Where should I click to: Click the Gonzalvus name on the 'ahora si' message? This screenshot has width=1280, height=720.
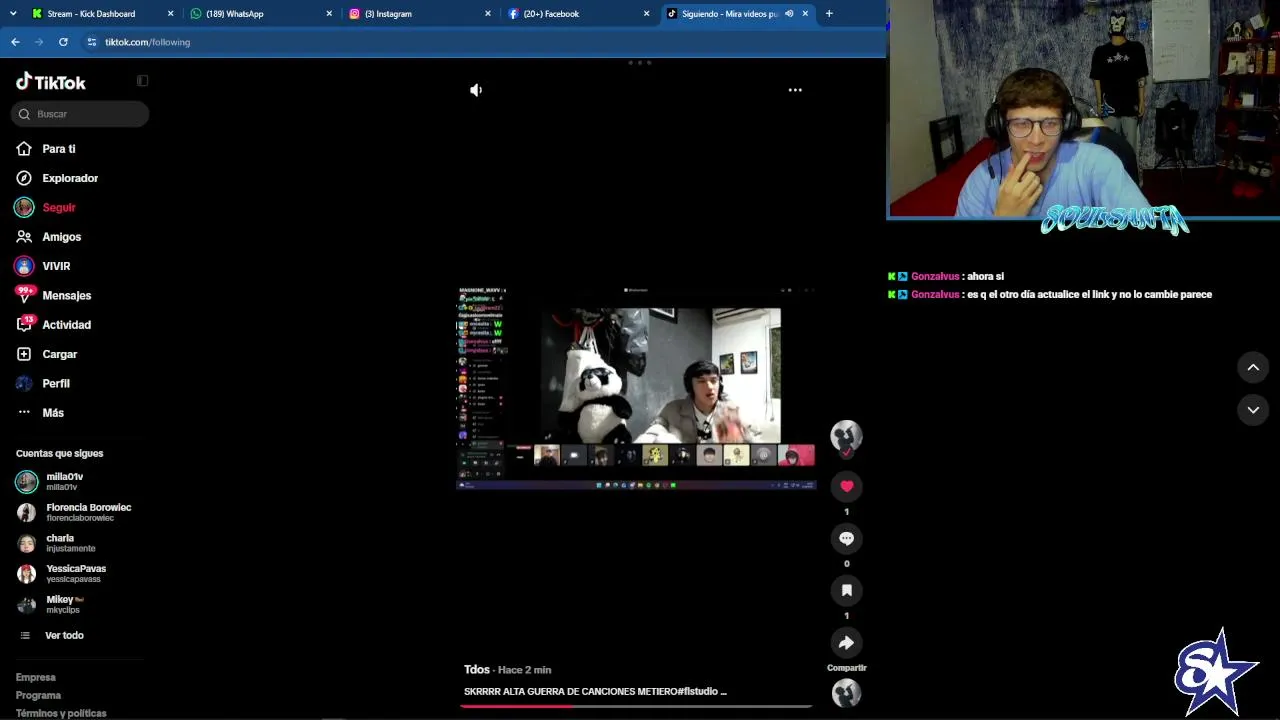pyautogui.click(x=935, y=276)
